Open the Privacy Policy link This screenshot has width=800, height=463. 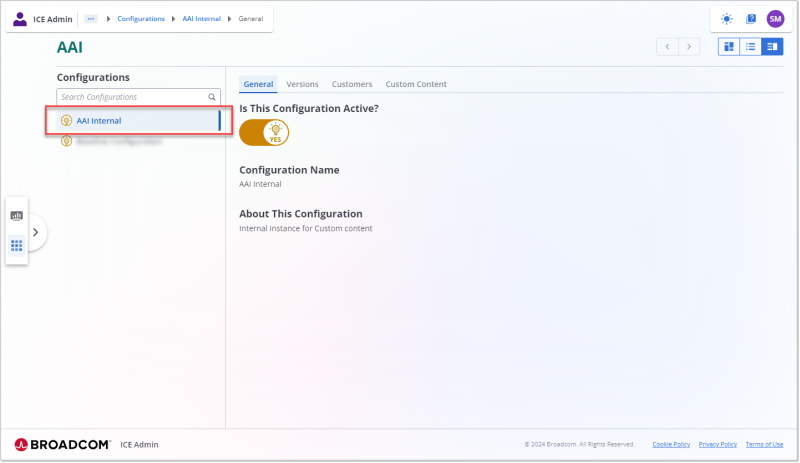[717, 445]
